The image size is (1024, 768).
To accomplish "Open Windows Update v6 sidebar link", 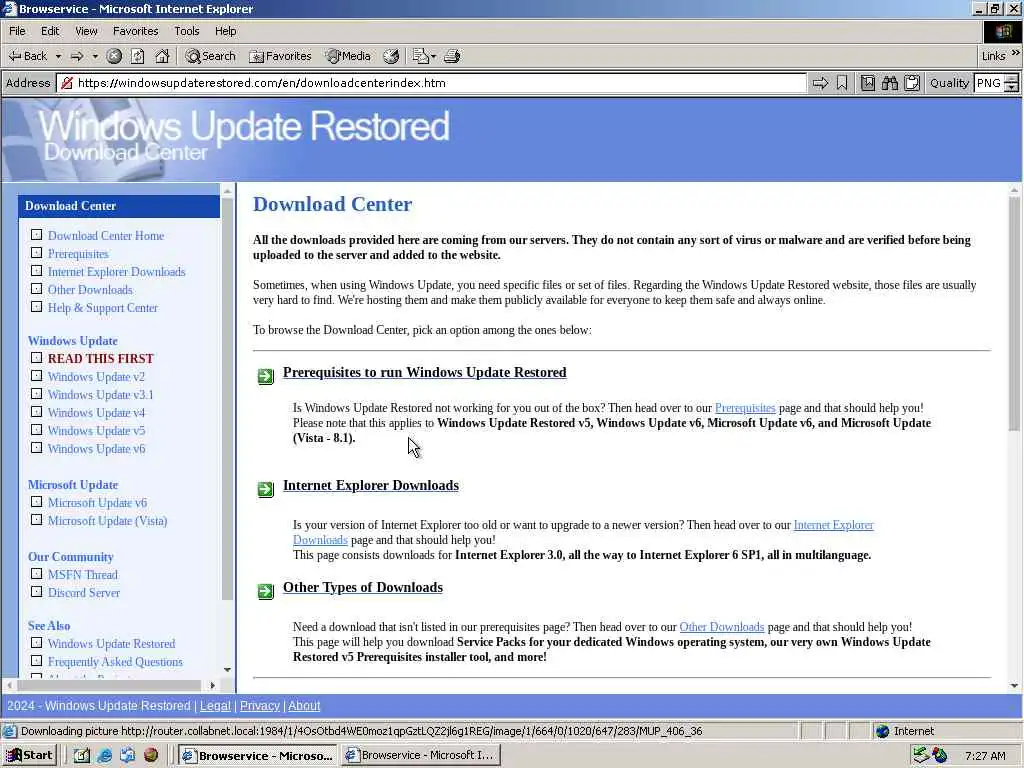I will pos(96,449).
